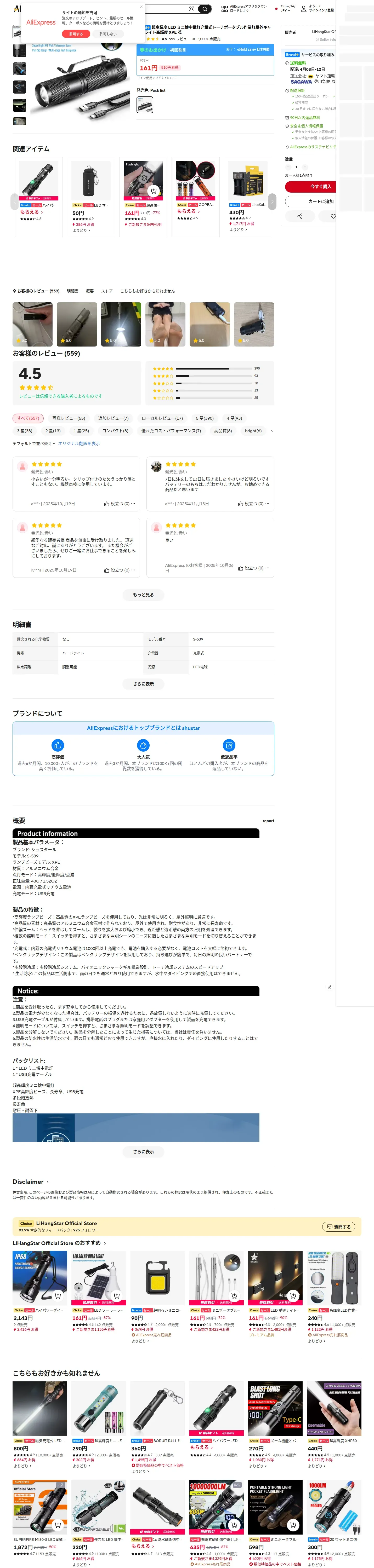Filter reviews by ローカルレビュー(17)
The image size is (374, 1568).
tap(162, 418)
